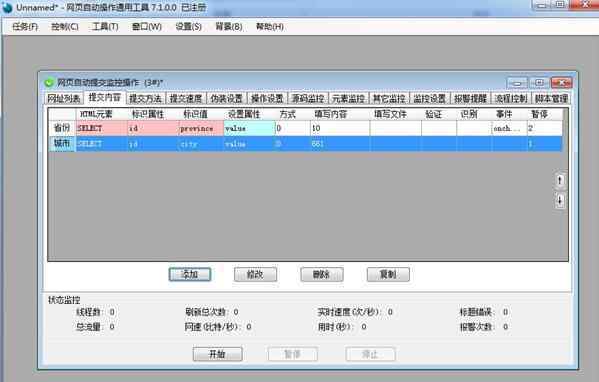This screenshot has height=382, width=599.
Task: Click the move-down arrow icon
Action: click(x=560, y=201)
